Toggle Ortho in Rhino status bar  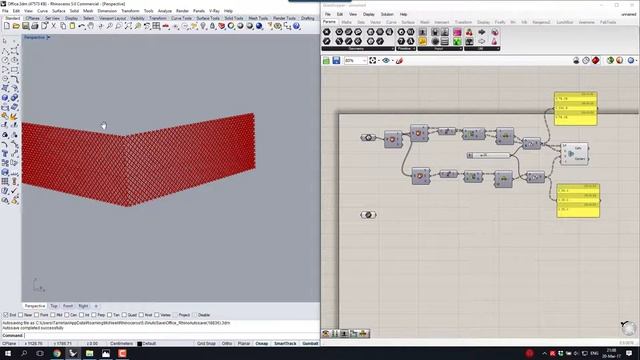pos(227,344)
